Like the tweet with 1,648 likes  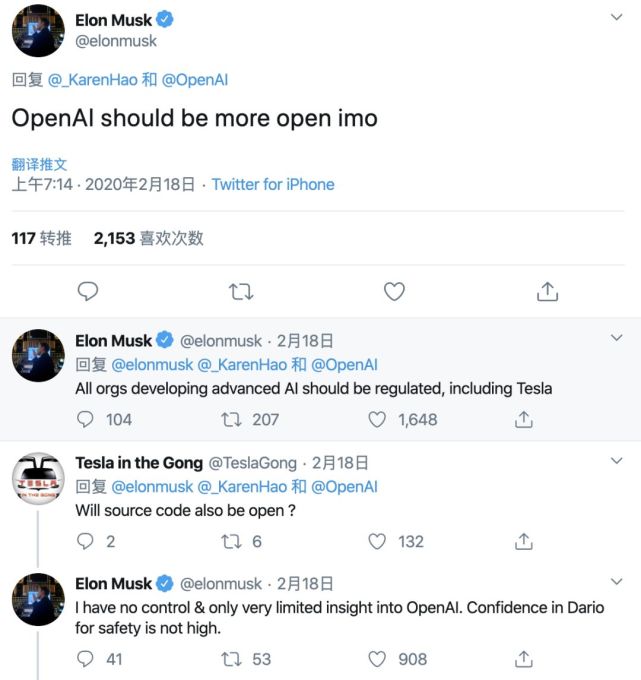377,420
